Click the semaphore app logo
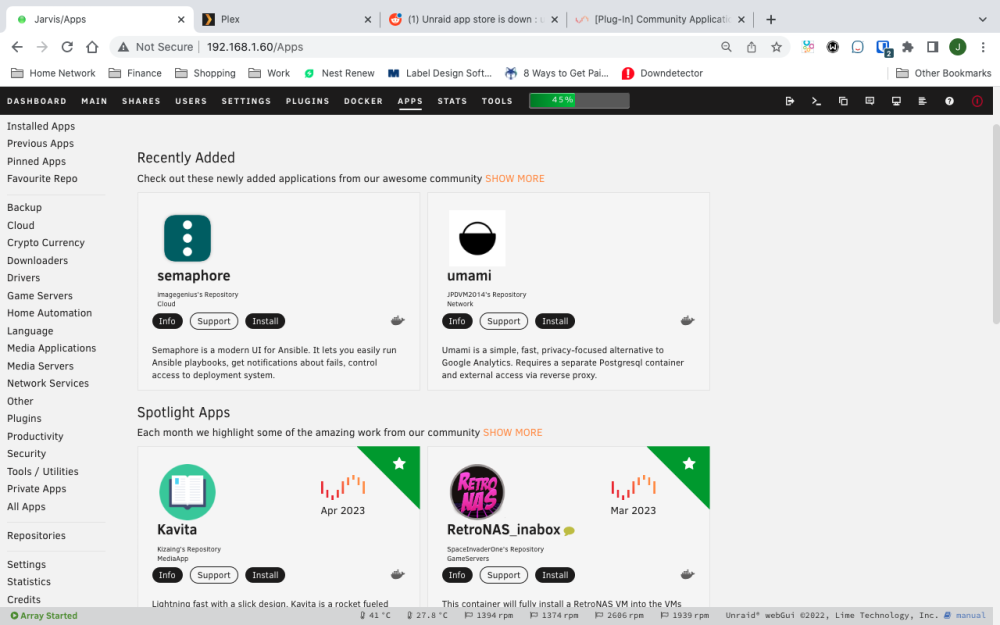Image resolution: width=1000 pixels, height=625 pixels. (x=188, y=238)
